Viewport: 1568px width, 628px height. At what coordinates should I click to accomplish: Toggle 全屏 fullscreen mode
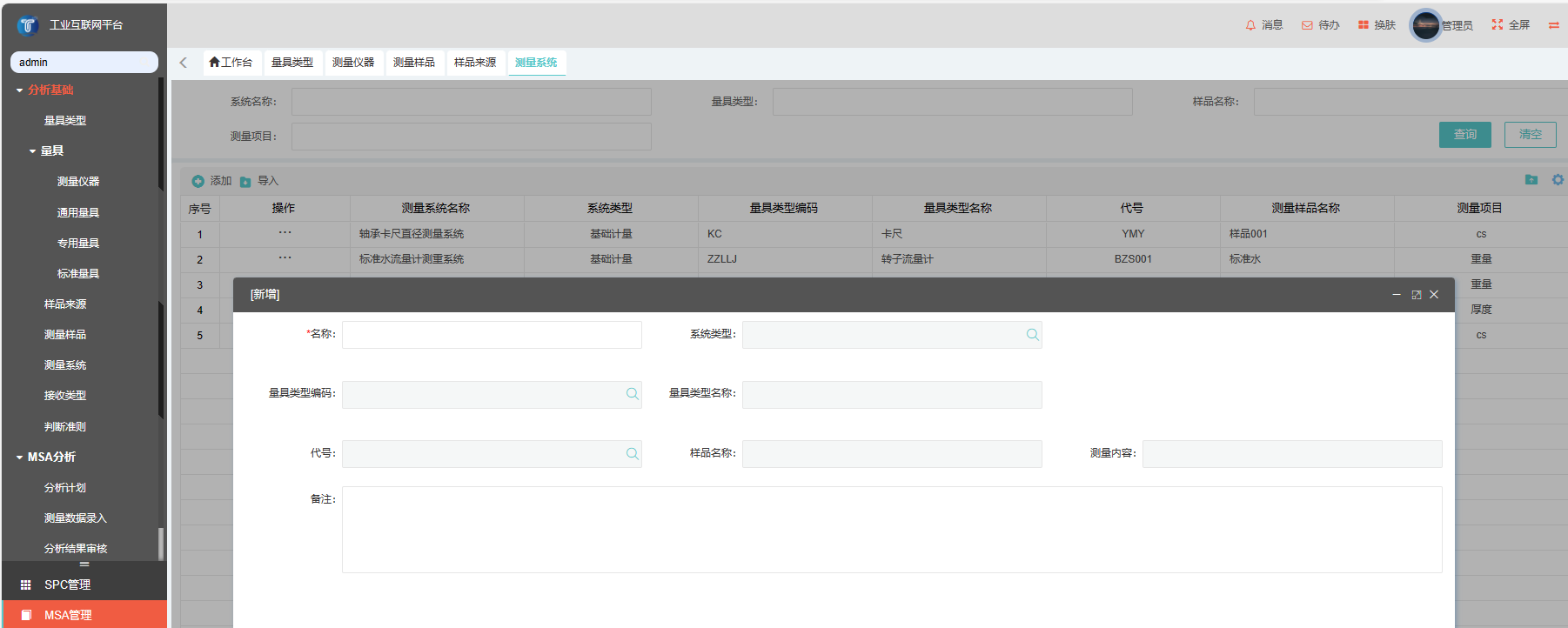1498,25
